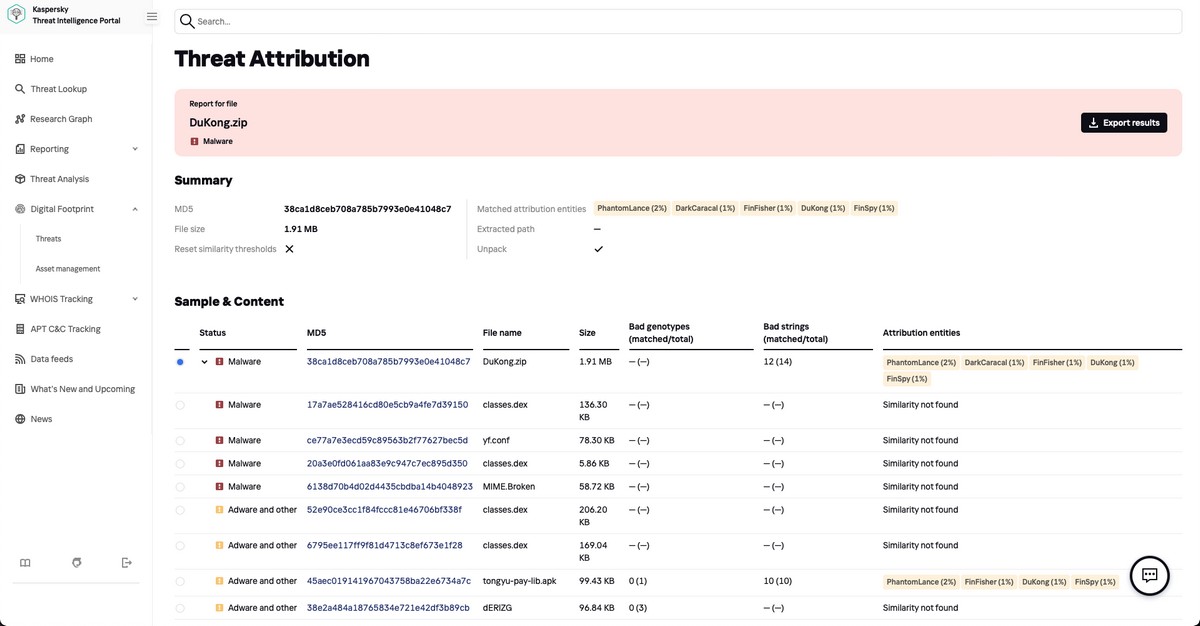Click the dERIZG file name

point(498,608)
